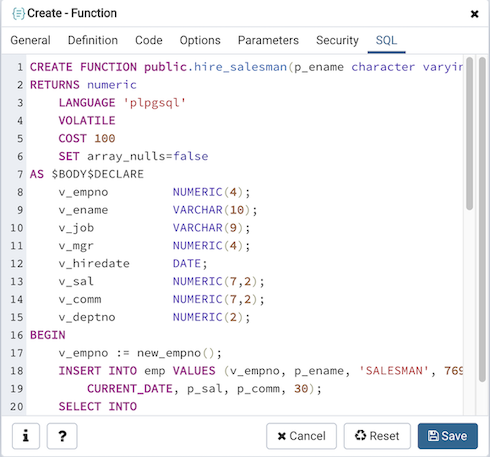Click NUMERIC(2) on the v_deptno line
Image resolution: width=490 pixels, height=457 pixels.
pos(208,317)
